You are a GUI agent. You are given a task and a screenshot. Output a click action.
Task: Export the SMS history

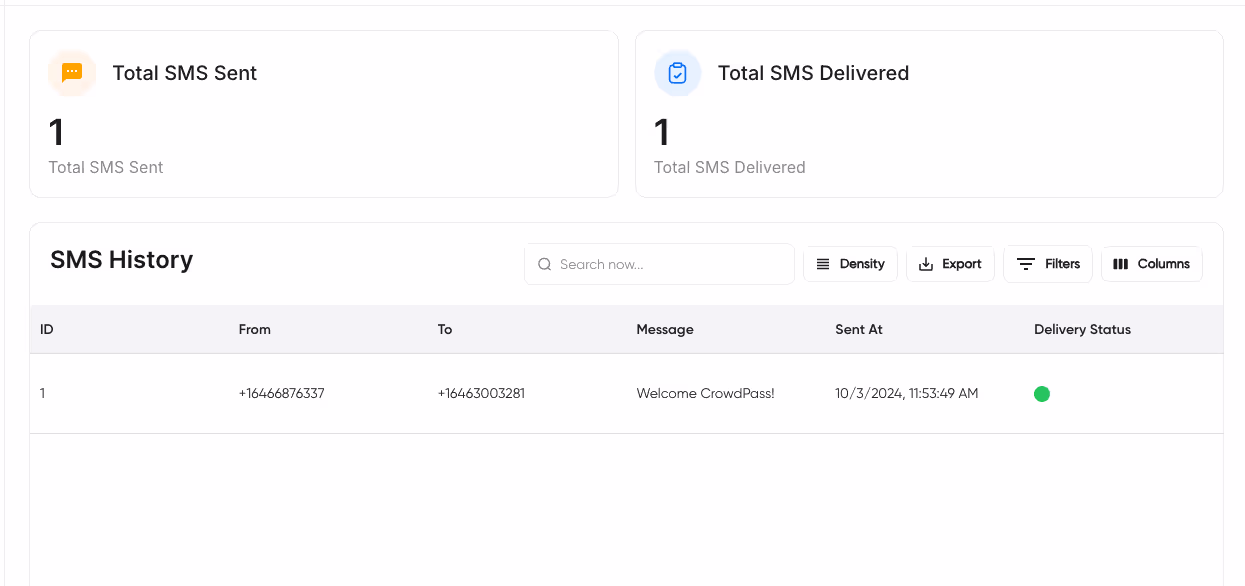pos(950,264)
